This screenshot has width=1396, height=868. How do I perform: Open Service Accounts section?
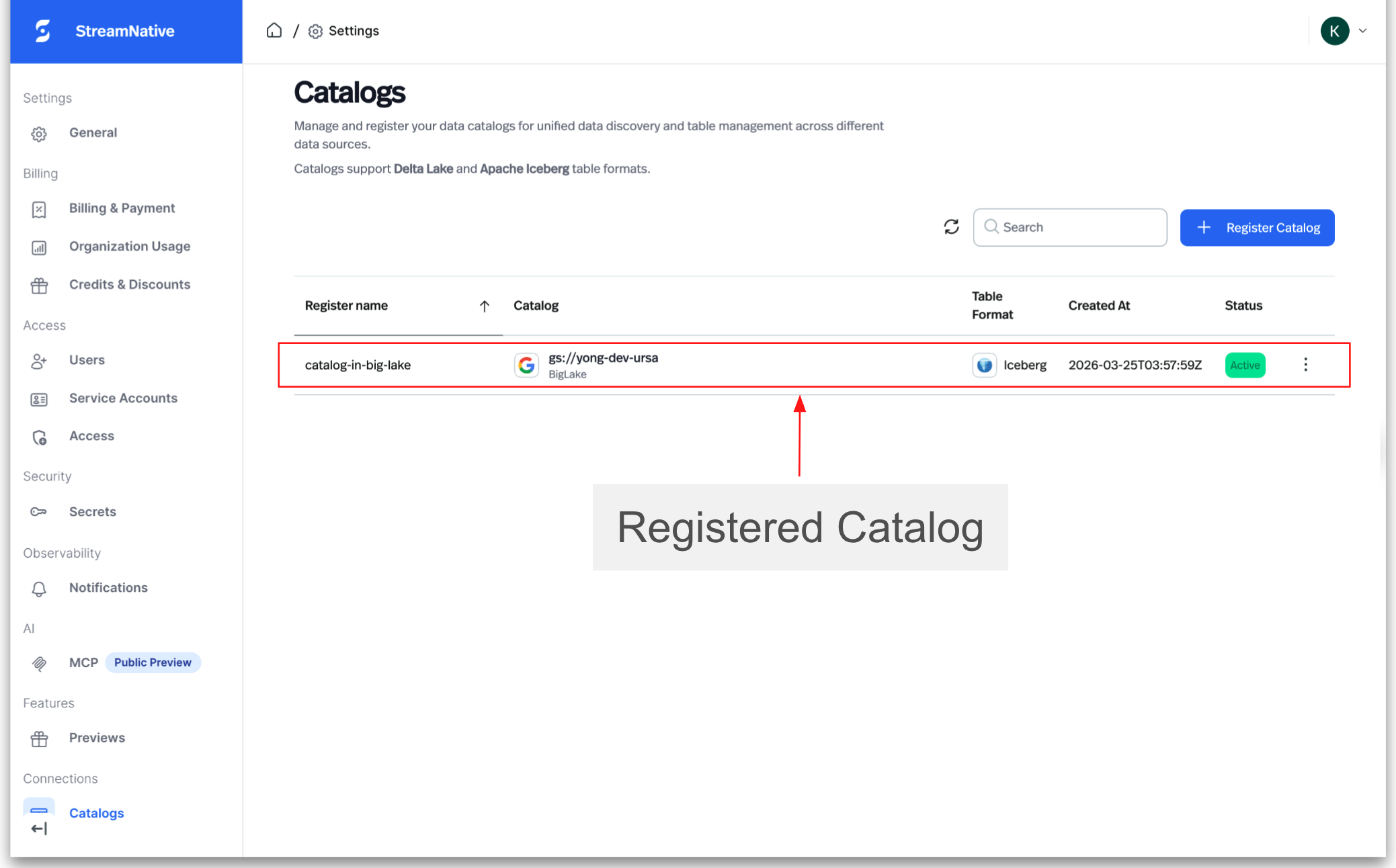pyautogui.click(x=123, y=398)
